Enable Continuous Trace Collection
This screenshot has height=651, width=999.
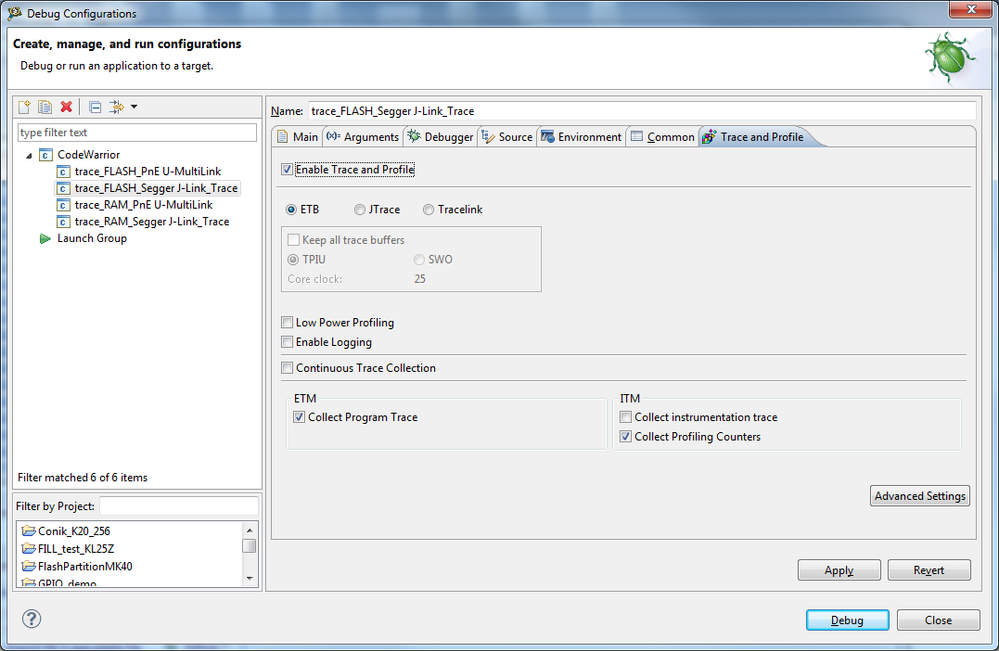(x=287, y=368)
